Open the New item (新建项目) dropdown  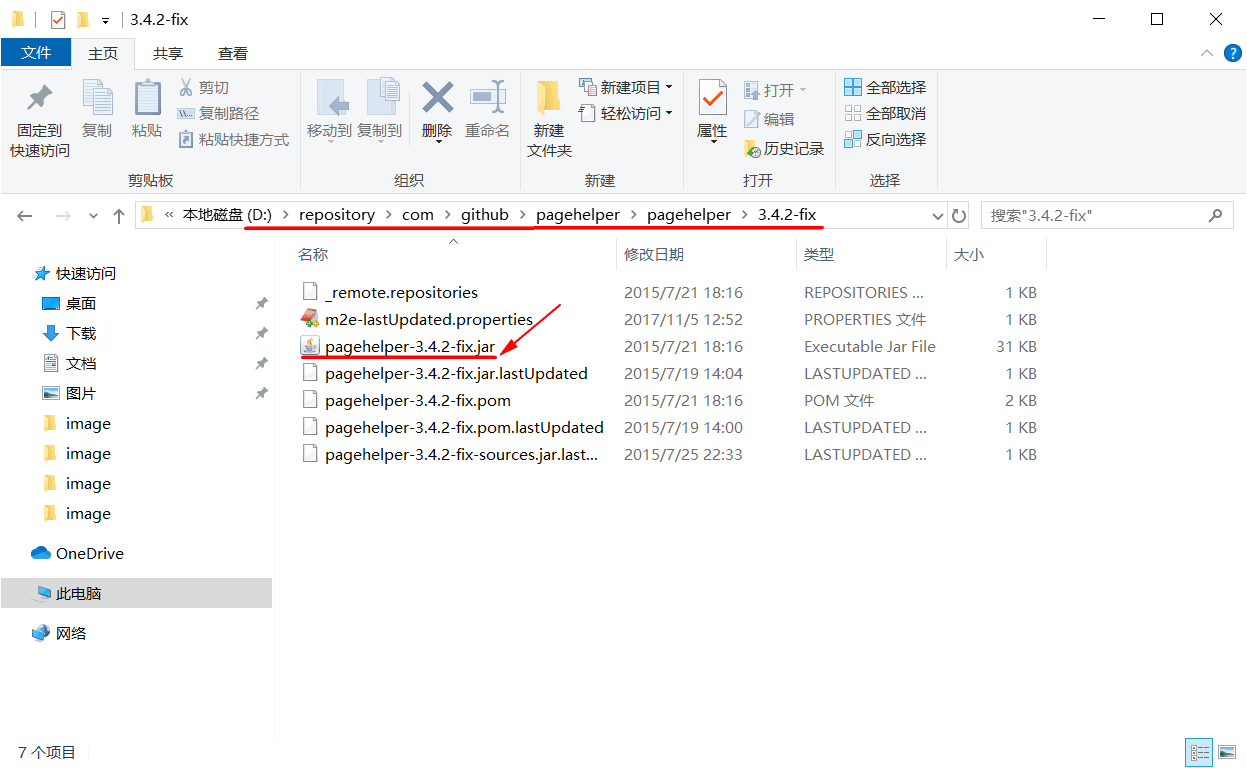click(x=626, y=88)
